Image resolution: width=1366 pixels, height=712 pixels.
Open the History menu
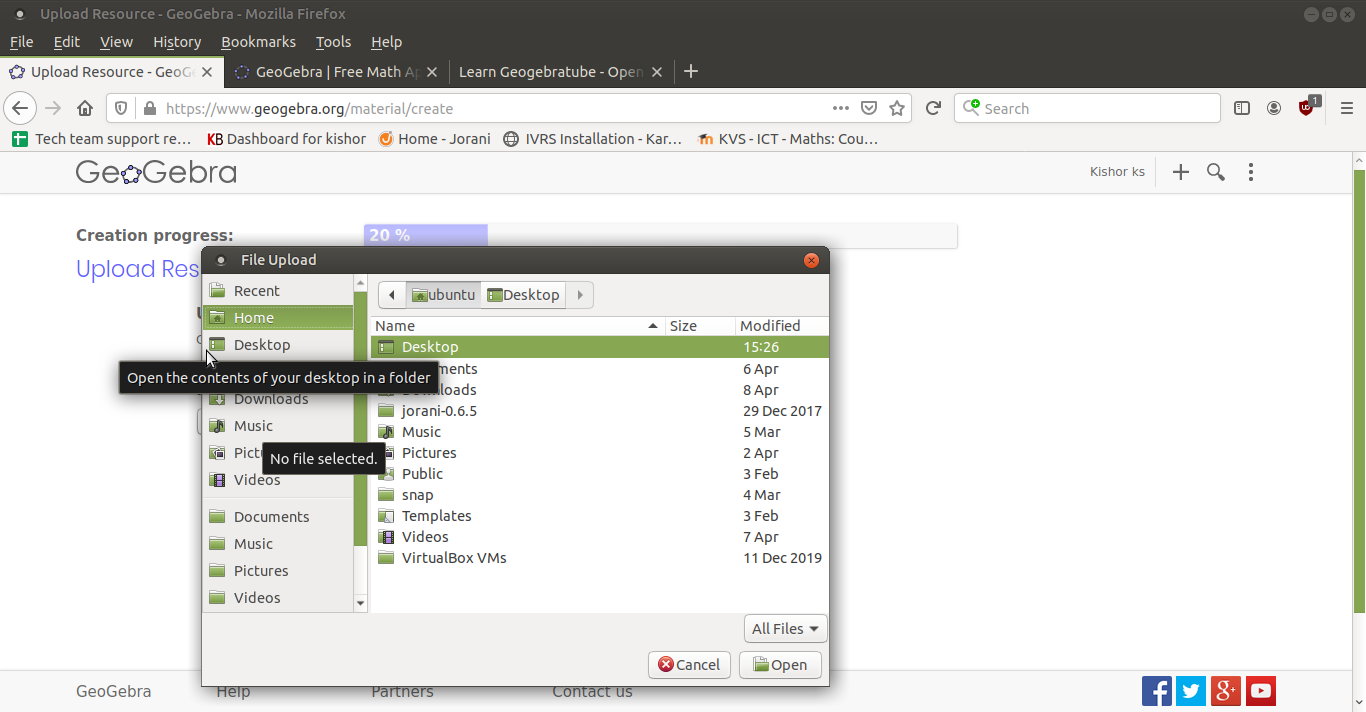[x=177, y=41]
